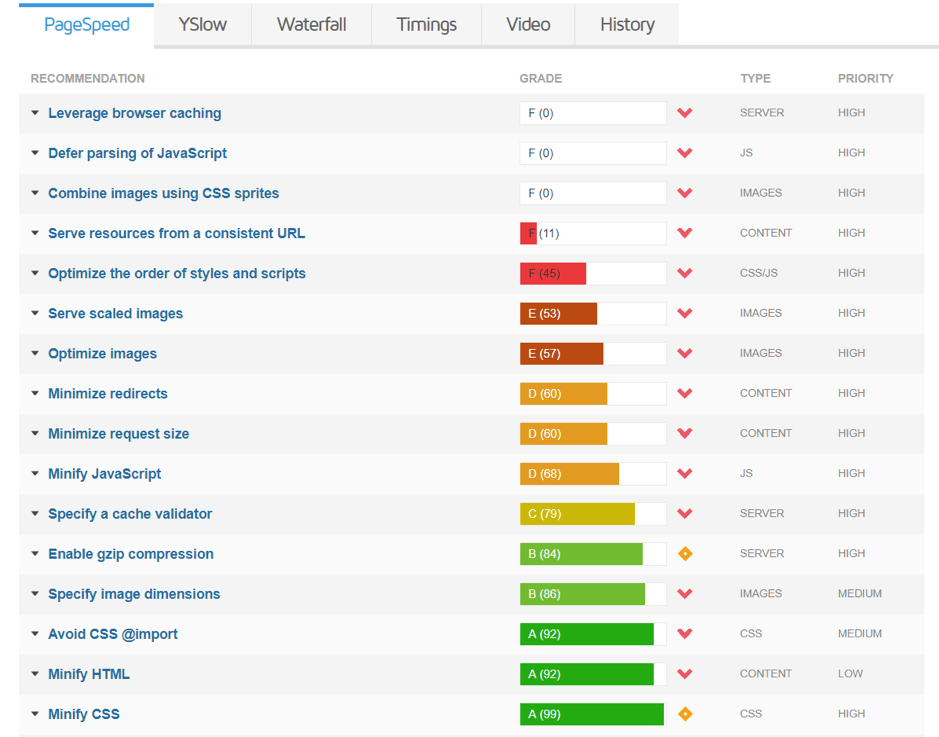The image size is (939, 737).
Task: Click red chevron icon for Defer parsing of JavaScript
Action: [685, 153]
